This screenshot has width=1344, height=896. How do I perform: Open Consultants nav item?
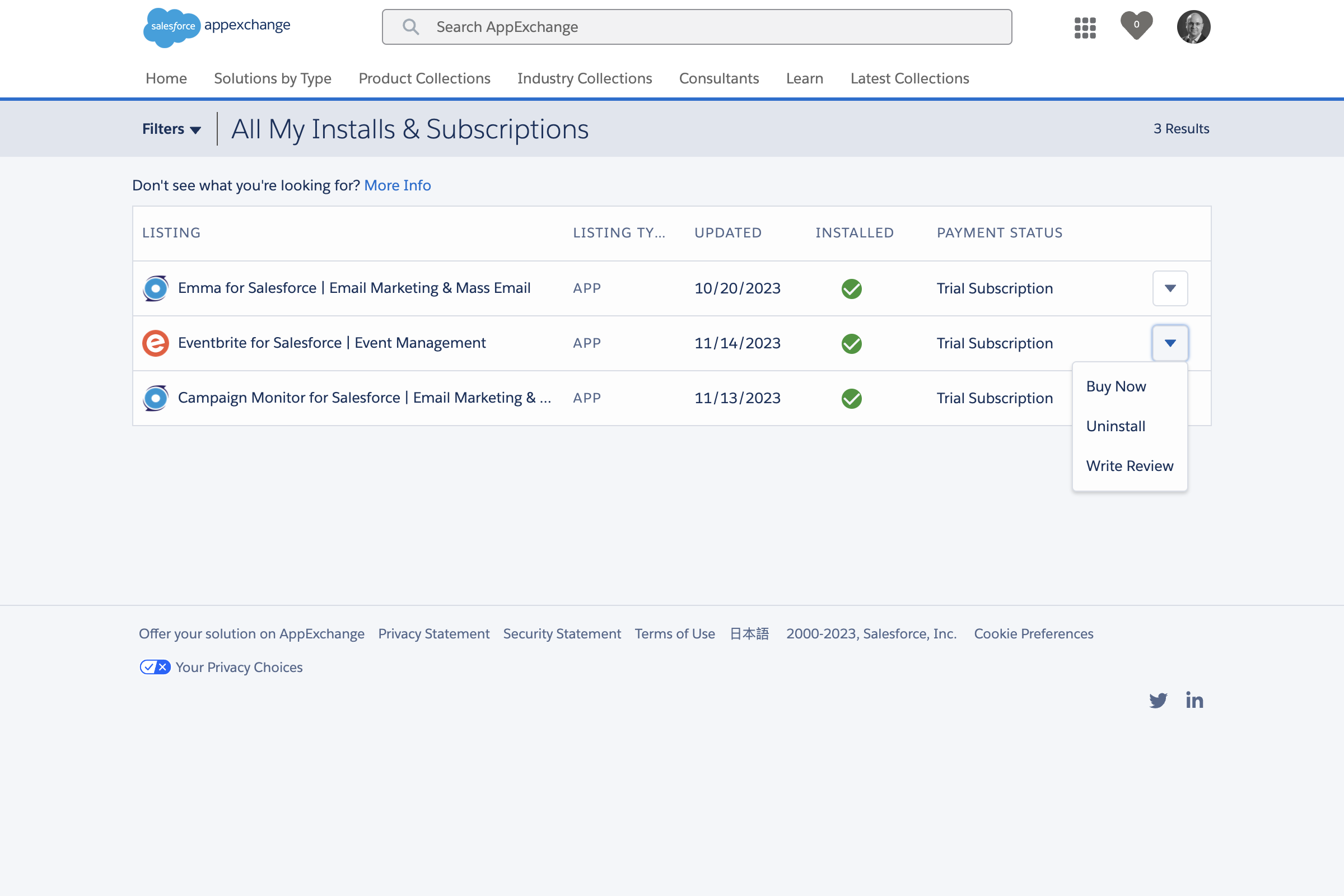[719, 78]
